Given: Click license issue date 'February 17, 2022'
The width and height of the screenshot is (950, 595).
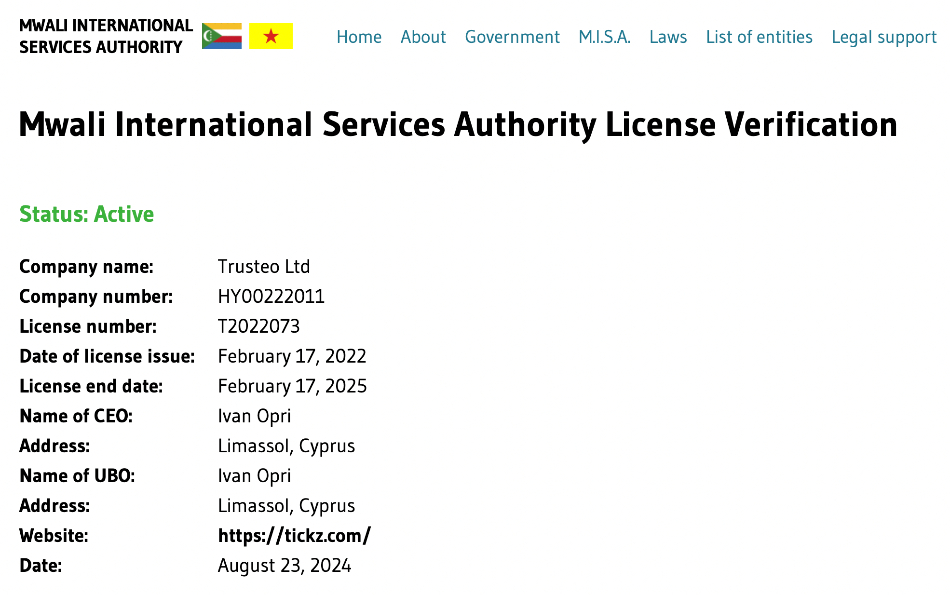Looking at the screenshot, I should point(292,356).
